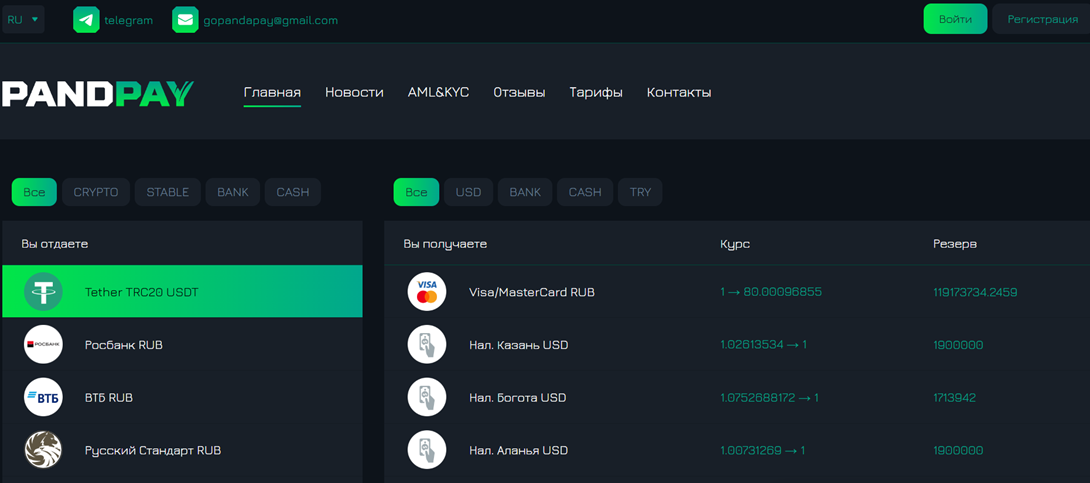
Task: Click the rate 1.0752688172 → 1
Action: click(770, 398)
